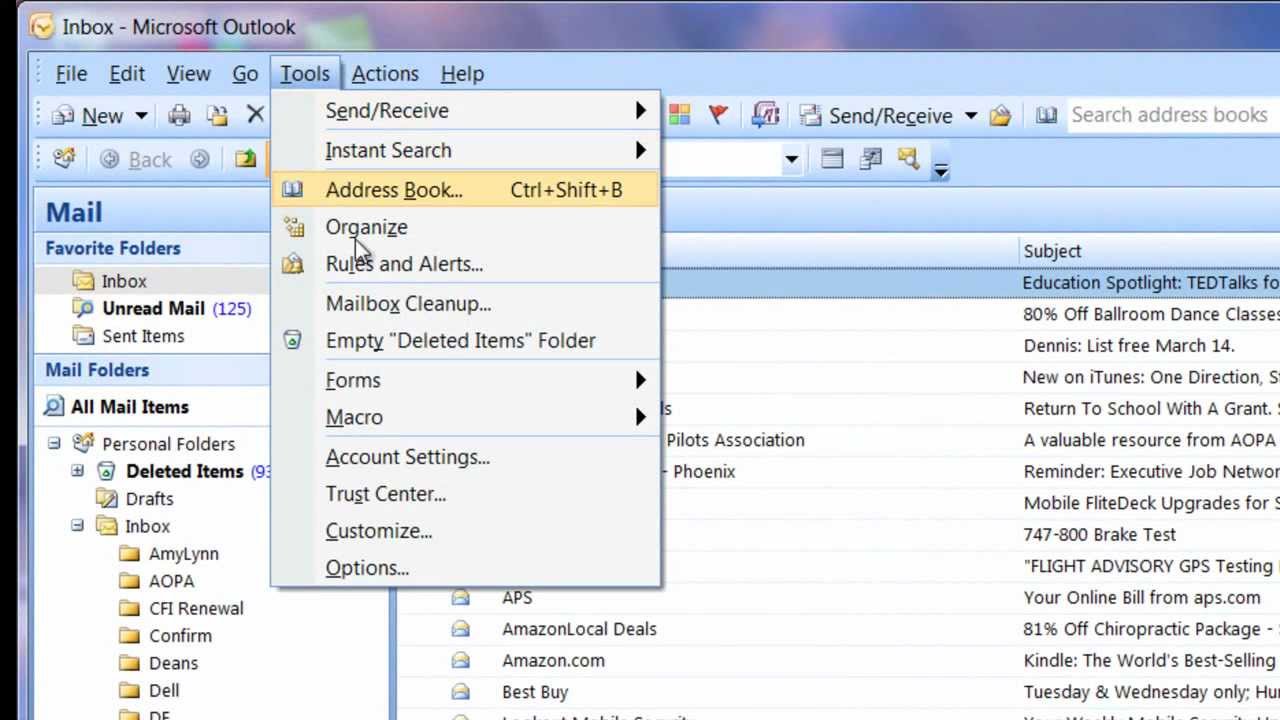The image size is (1280, 720).
Task: Click the toolbar icon beside the Reading Pane icon
Action: pos(870,159)
